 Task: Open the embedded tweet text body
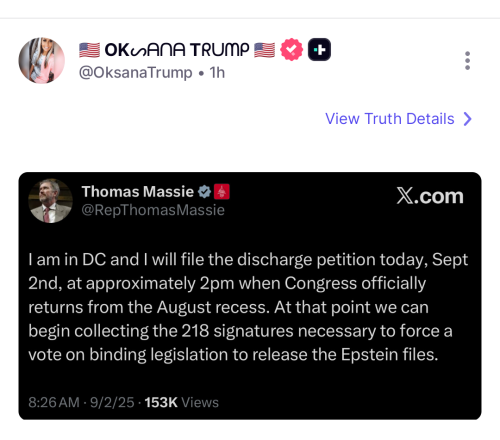point(248,307)
